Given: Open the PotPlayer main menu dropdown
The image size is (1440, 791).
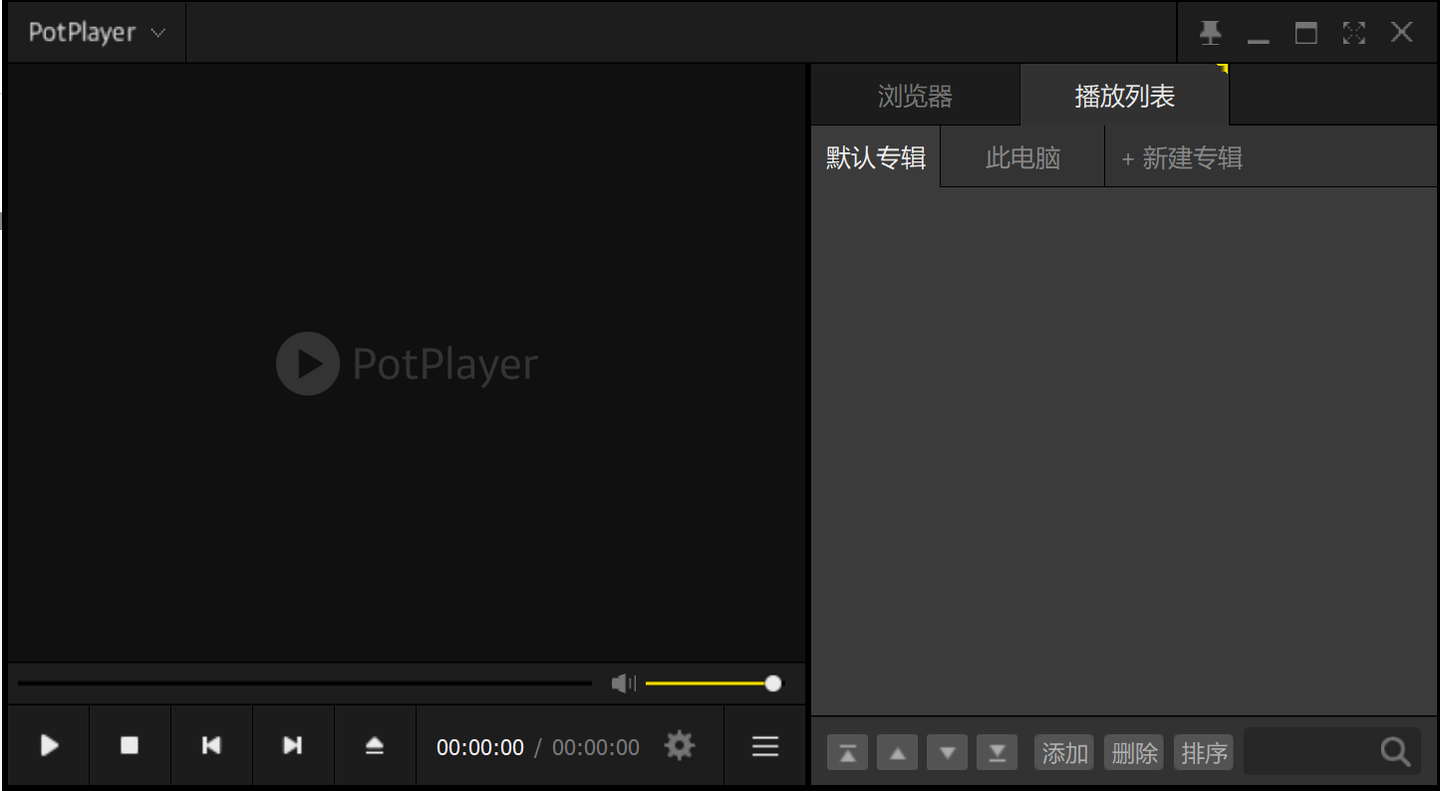Looking at the screenshot, I should click(95, 32).
